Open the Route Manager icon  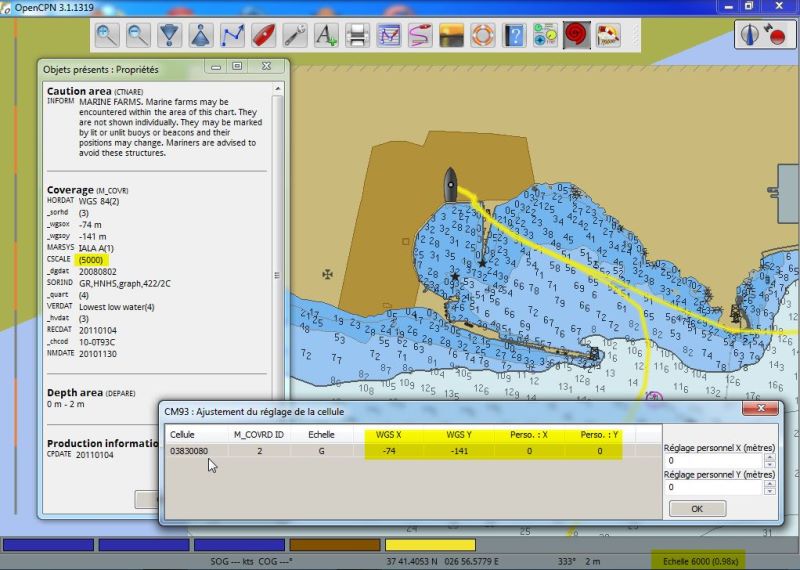point(389,35)
